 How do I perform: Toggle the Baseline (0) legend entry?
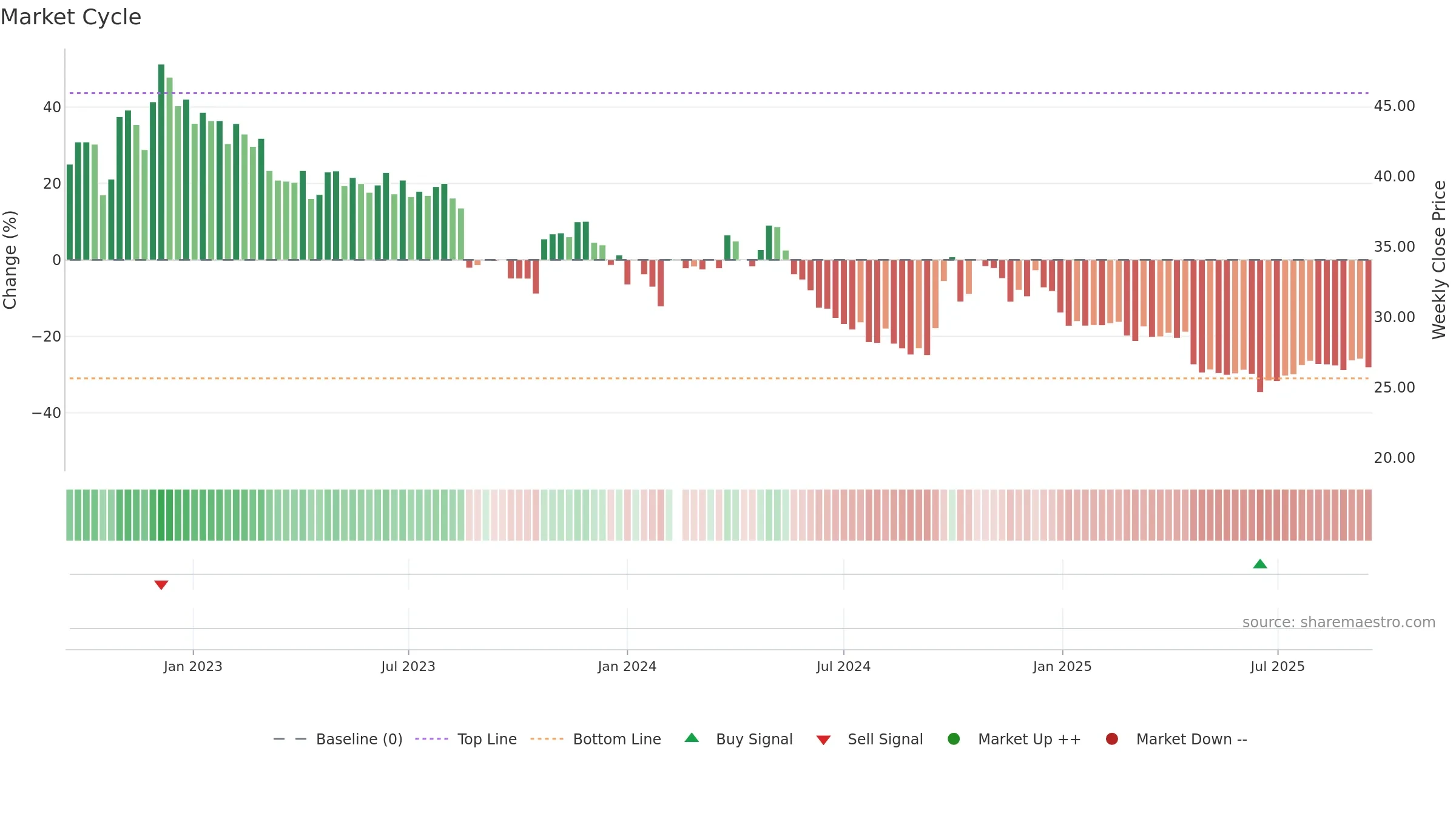(x=338, y=739)
